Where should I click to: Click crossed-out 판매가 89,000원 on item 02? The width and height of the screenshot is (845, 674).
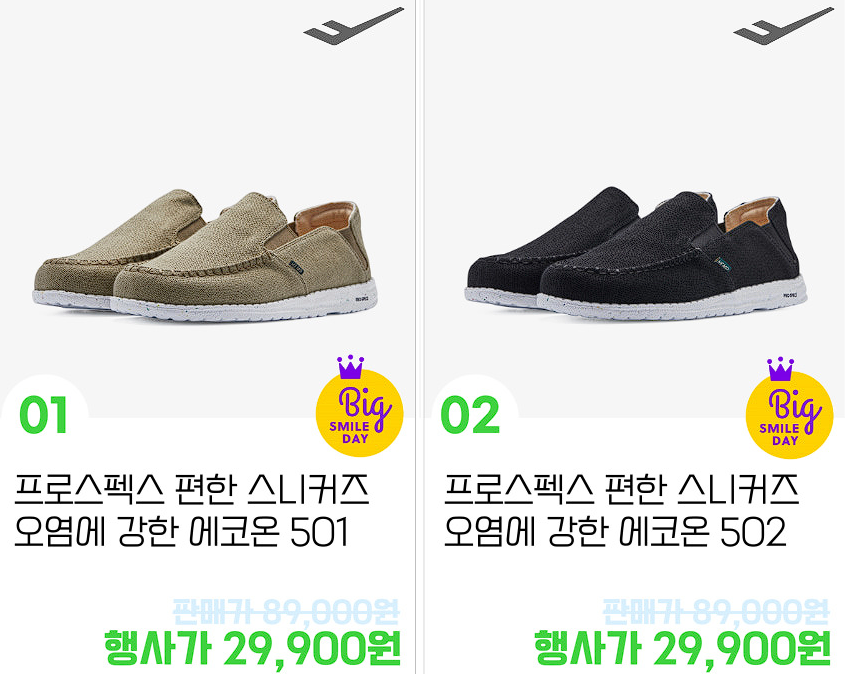pyautogui.click(x=716, y=612)
